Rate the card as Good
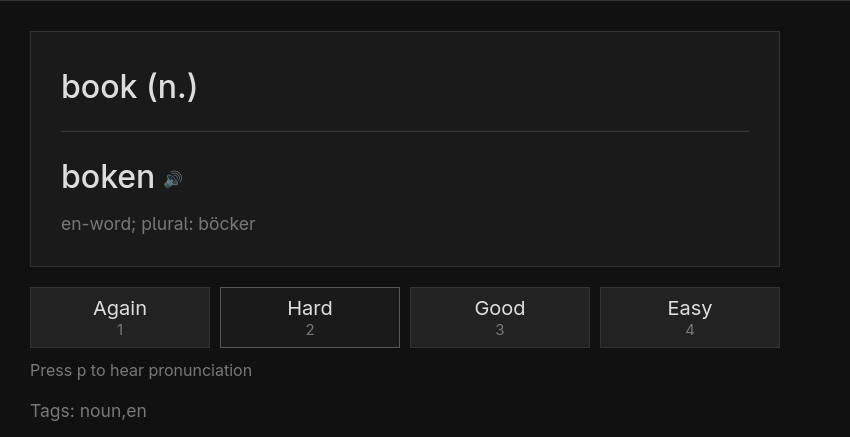 coord(500,317)
